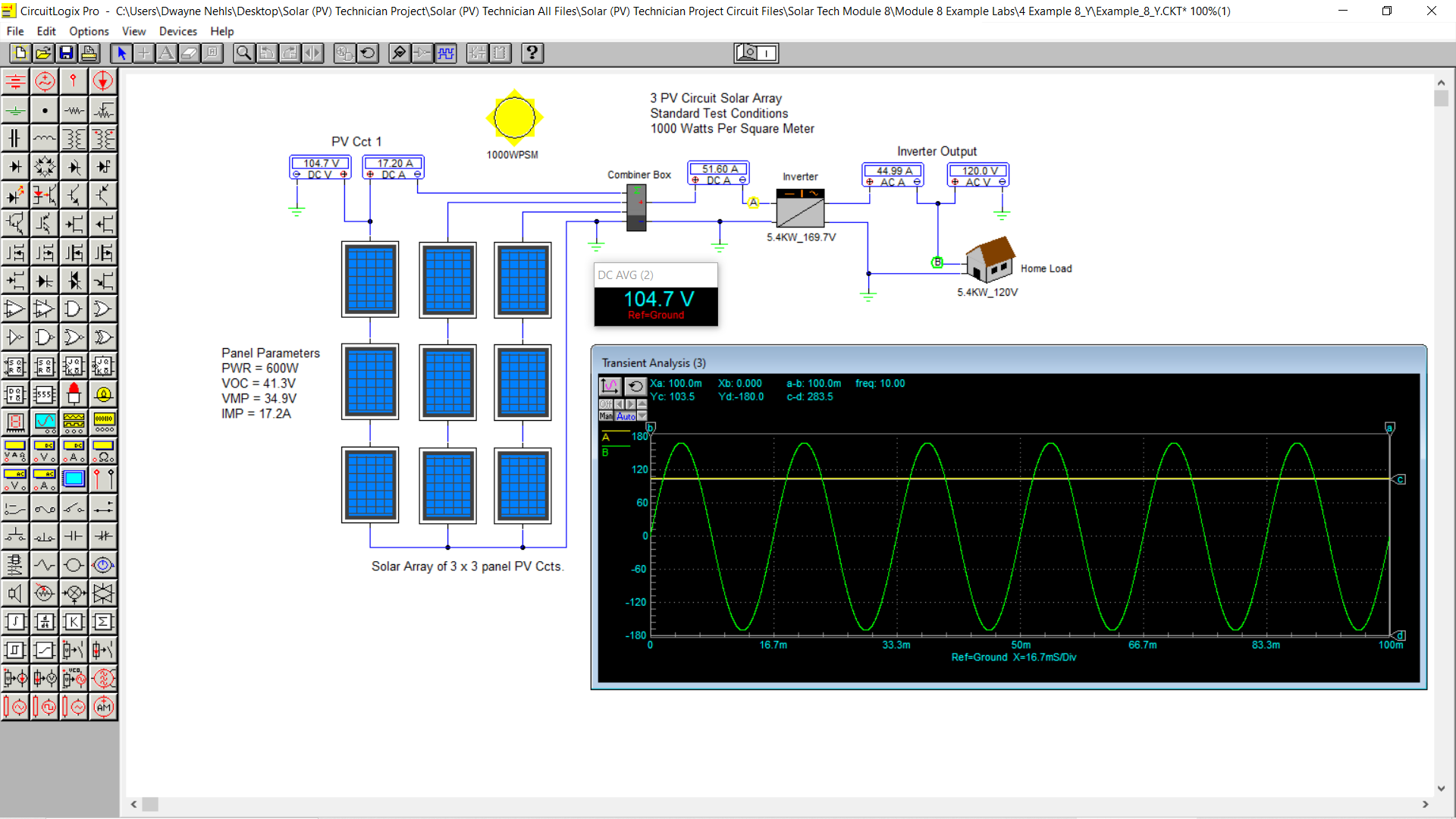
Task: Pick the op-amp triangle component
Action: pos(15,309)
